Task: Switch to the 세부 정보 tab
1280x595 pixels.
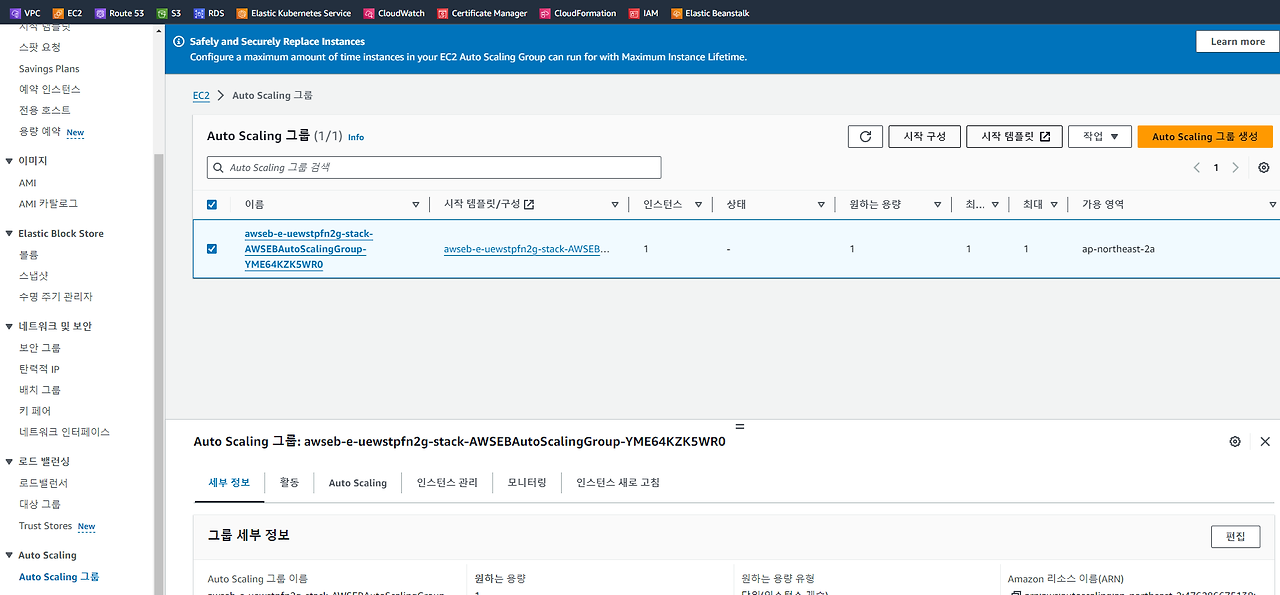Action: 229,482
